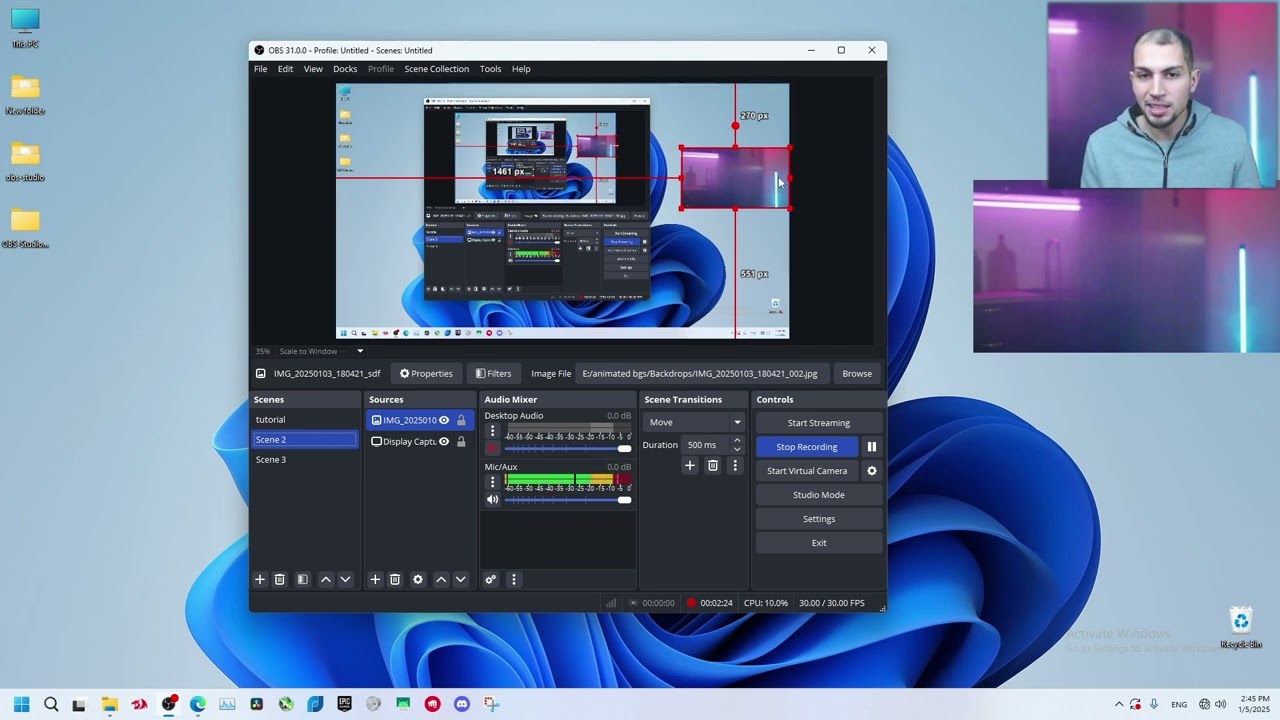Open Discord from the taskbar
This screenshot has width=1280, height=720.
point(461,704)
